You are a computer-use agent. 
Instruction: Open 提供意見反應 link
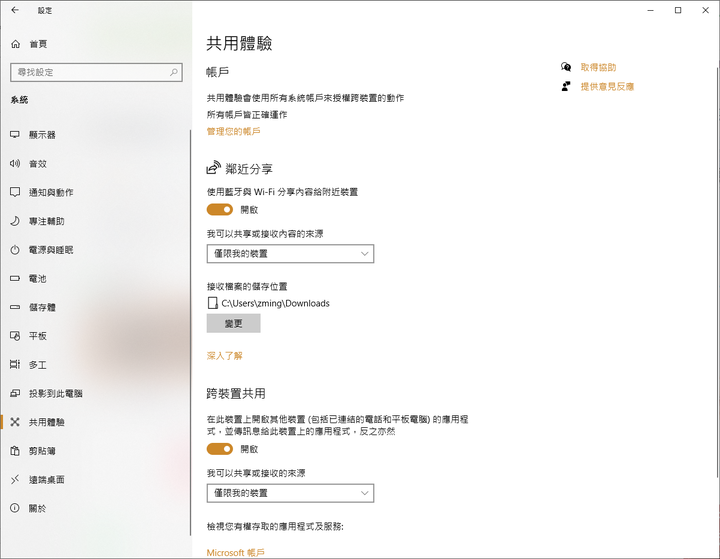607,86
